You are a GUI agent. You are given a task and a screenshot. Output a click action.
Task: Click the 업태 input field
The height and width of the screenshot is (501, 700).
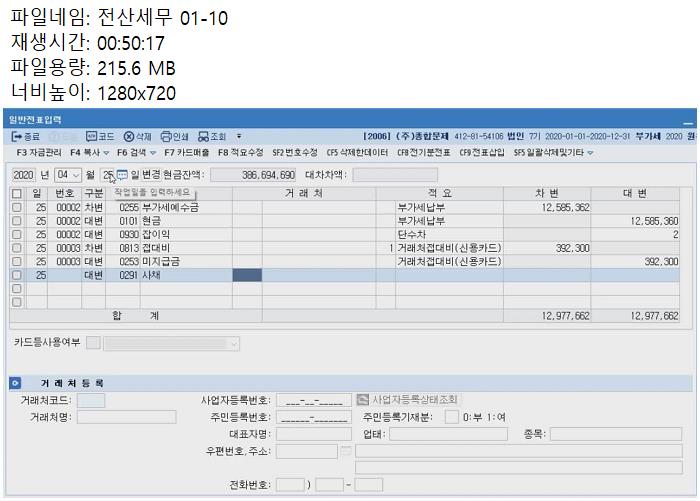(449, 434)
